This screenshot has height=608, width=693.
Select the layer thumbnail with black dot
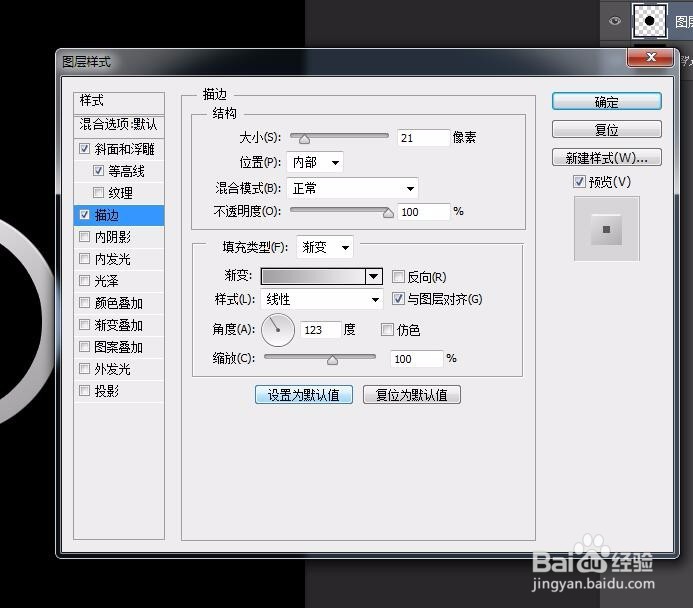click(x=649, y=21)
